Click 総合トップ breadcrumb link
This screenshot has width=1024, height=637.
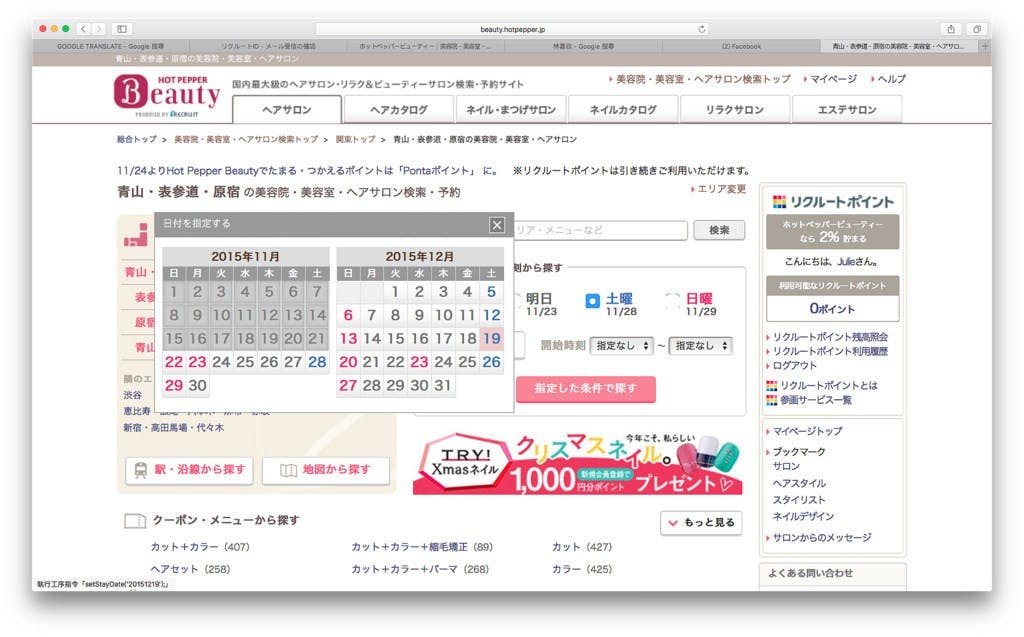tap(136, 139)
